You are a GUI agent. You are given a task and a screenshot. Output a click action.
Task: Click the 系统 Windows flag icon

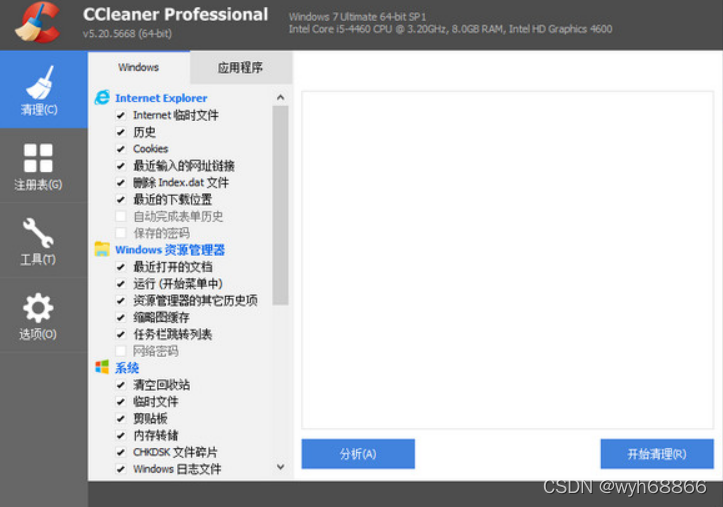coord(102,367)
